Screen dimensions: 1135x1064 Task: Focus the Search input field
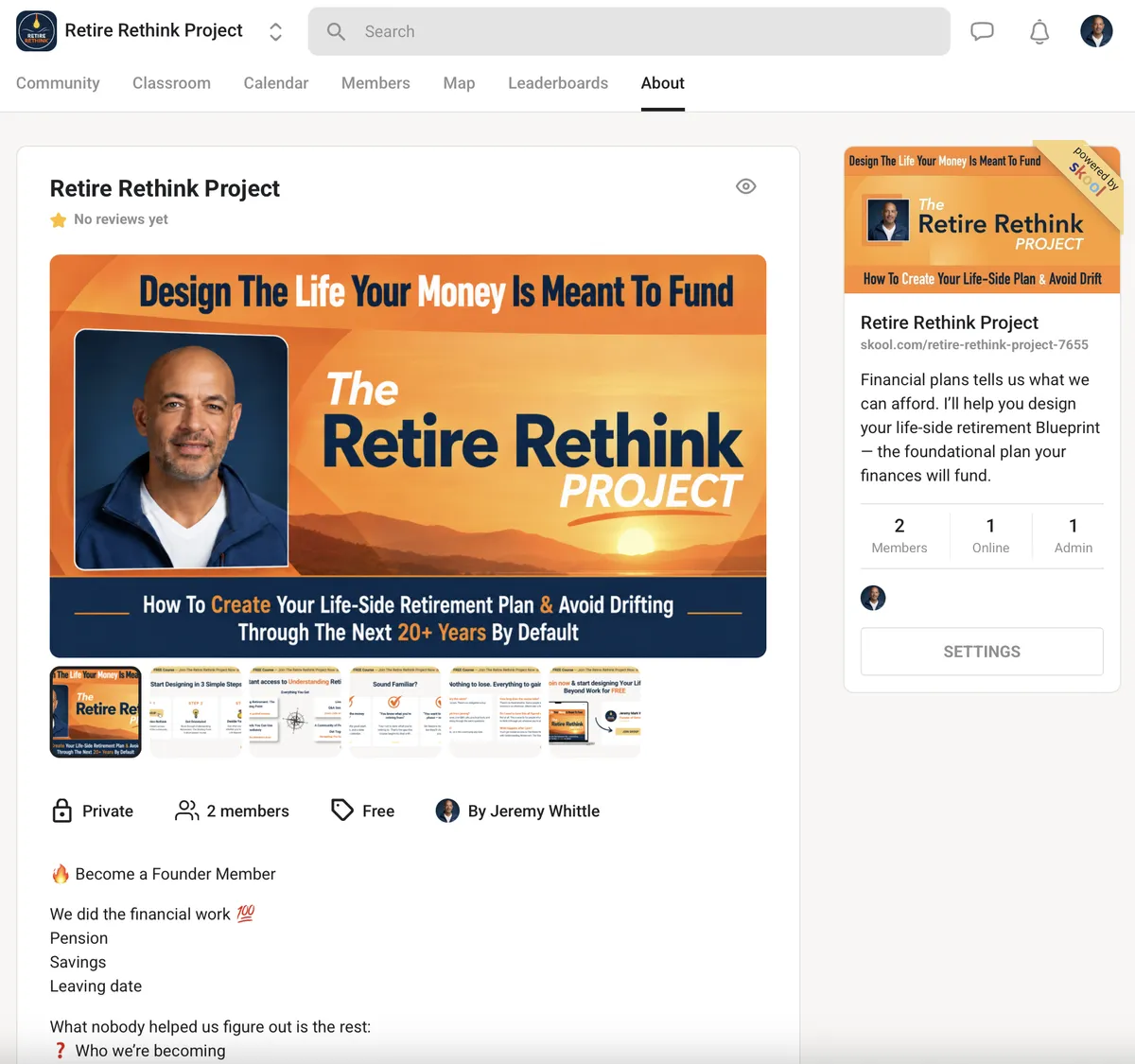point(629,31)
